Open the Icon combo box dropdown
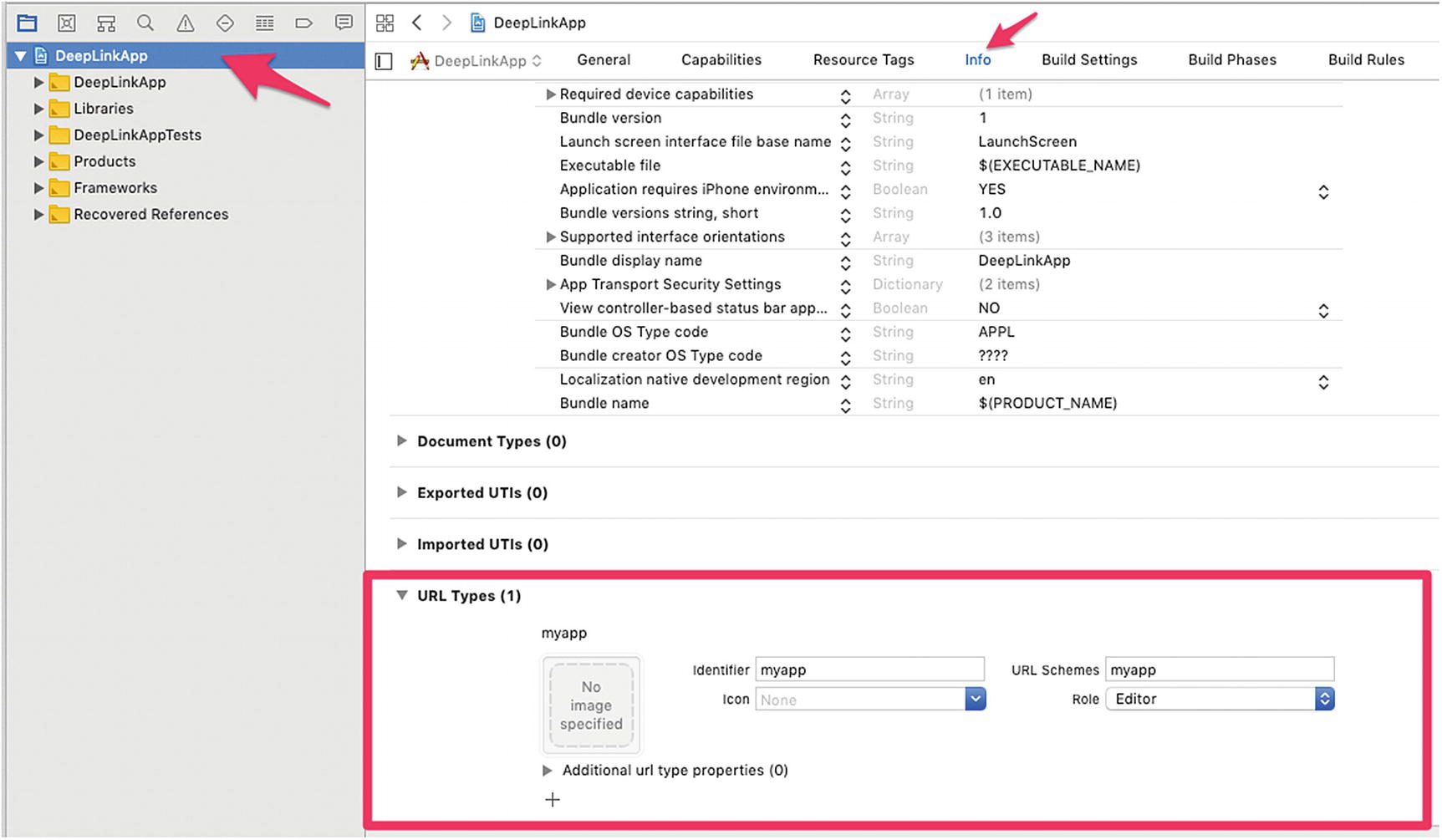 (975, 700)
